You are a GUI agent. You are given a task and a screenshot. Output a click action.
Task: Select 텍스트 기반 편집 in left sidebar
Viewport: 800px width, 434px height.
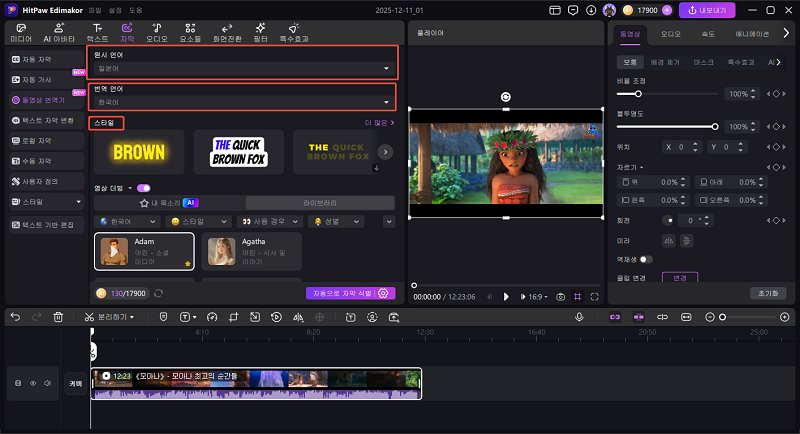click(46, 225)
